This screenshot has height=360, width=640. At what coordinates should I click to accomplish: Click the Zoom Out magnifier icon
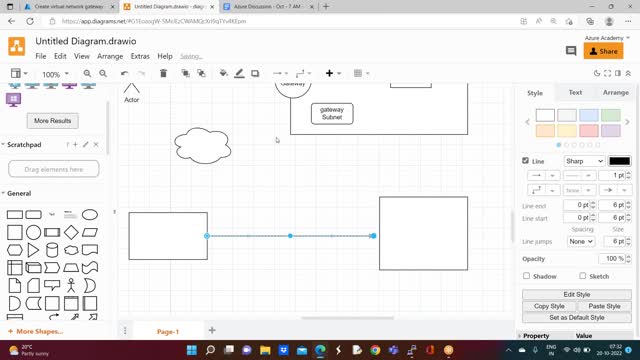(103, 73)
